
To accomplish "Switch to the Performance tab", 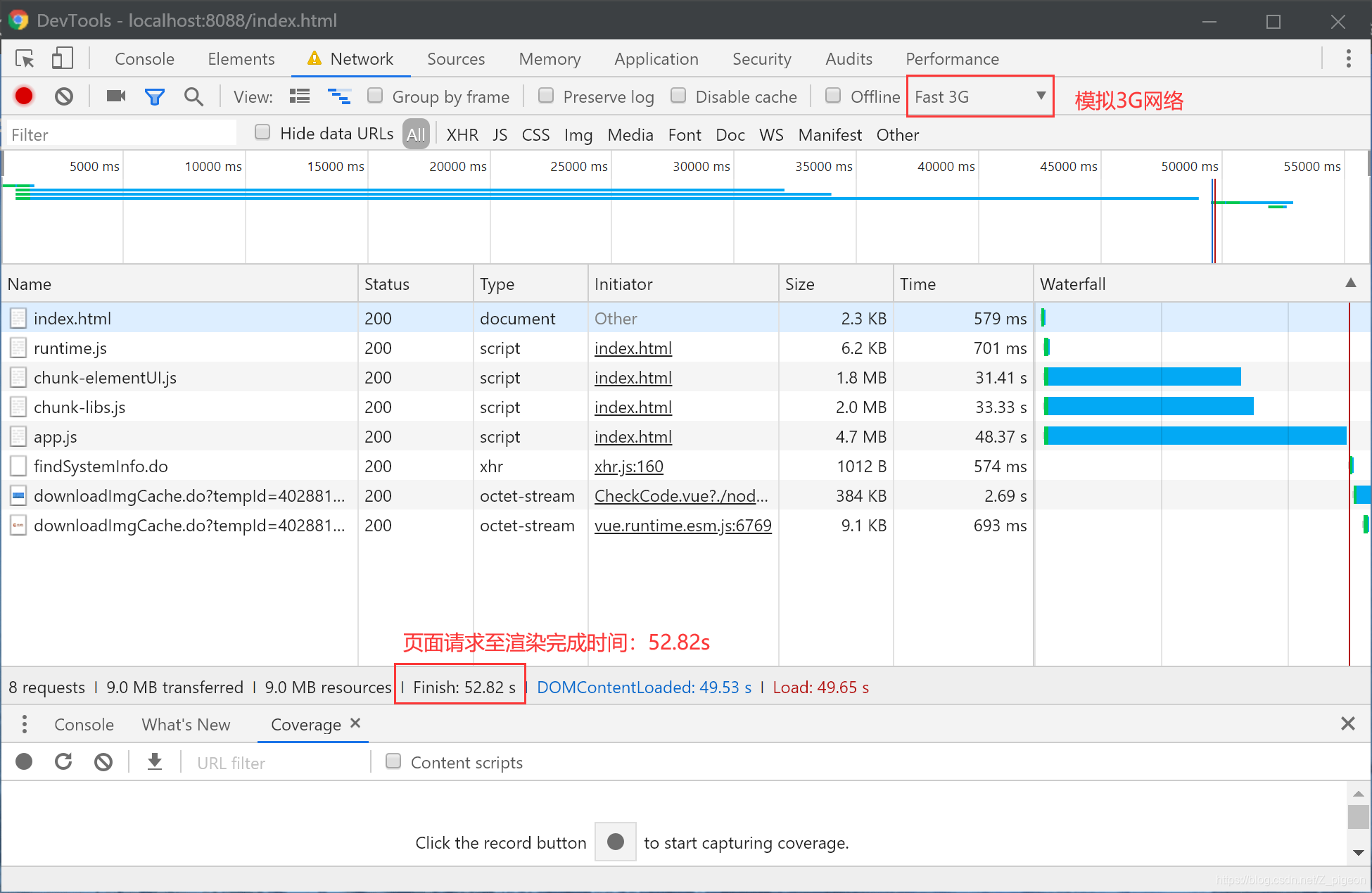I will click(952, 59).
